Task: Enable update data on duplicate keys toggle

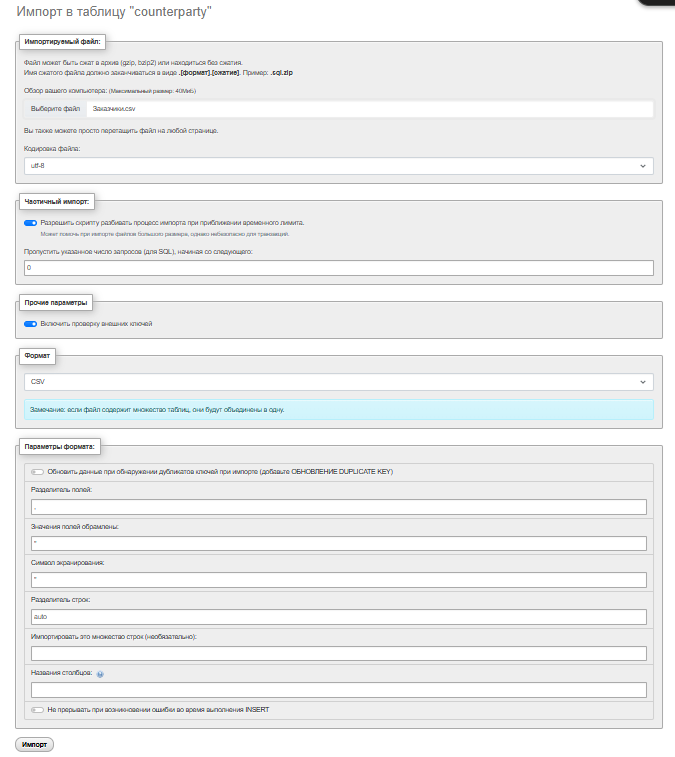Action: pyautogui.click(x=37, y=472)
